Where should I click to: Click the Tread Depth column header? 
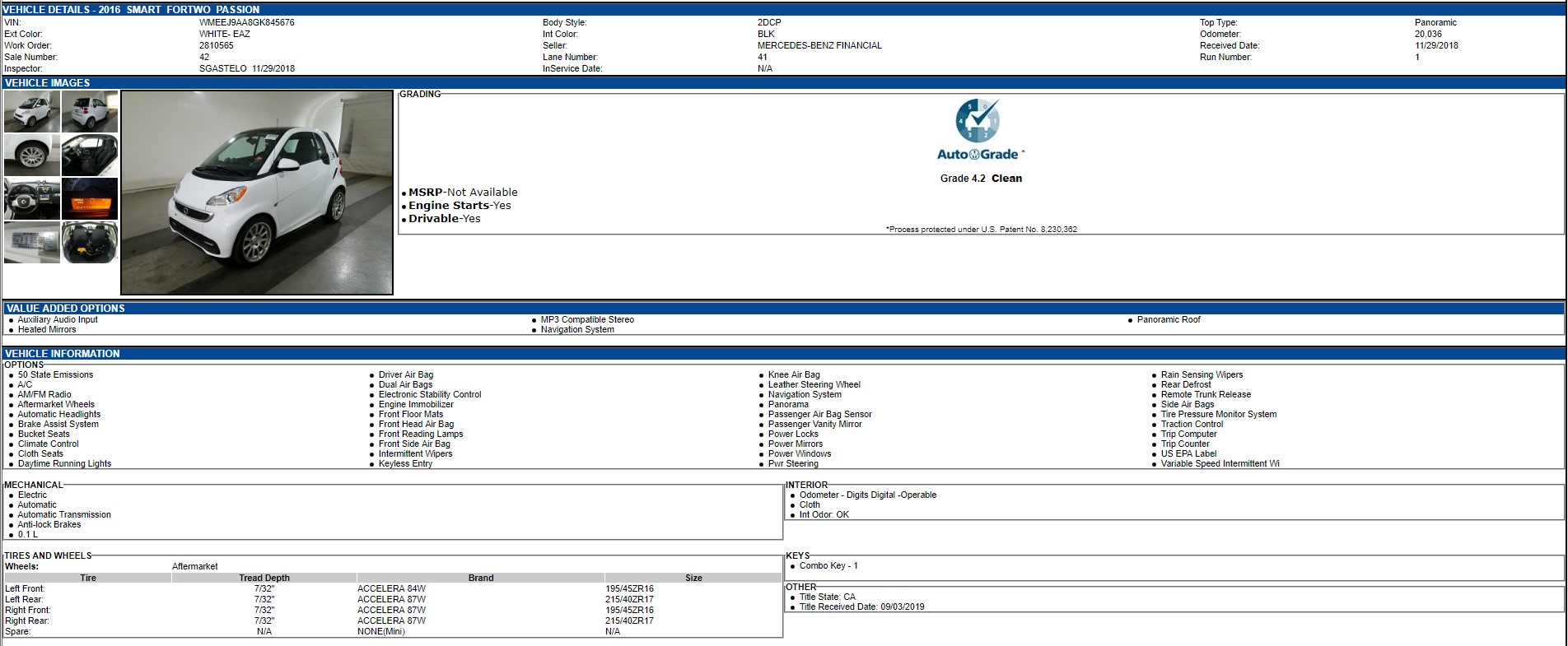coord(264,578)
